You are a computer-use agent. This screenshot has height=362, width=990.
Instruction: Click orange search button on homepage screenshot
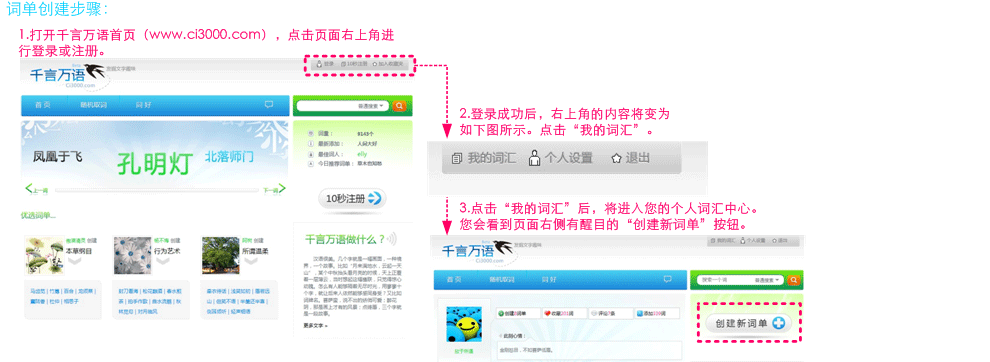[399, 106]
